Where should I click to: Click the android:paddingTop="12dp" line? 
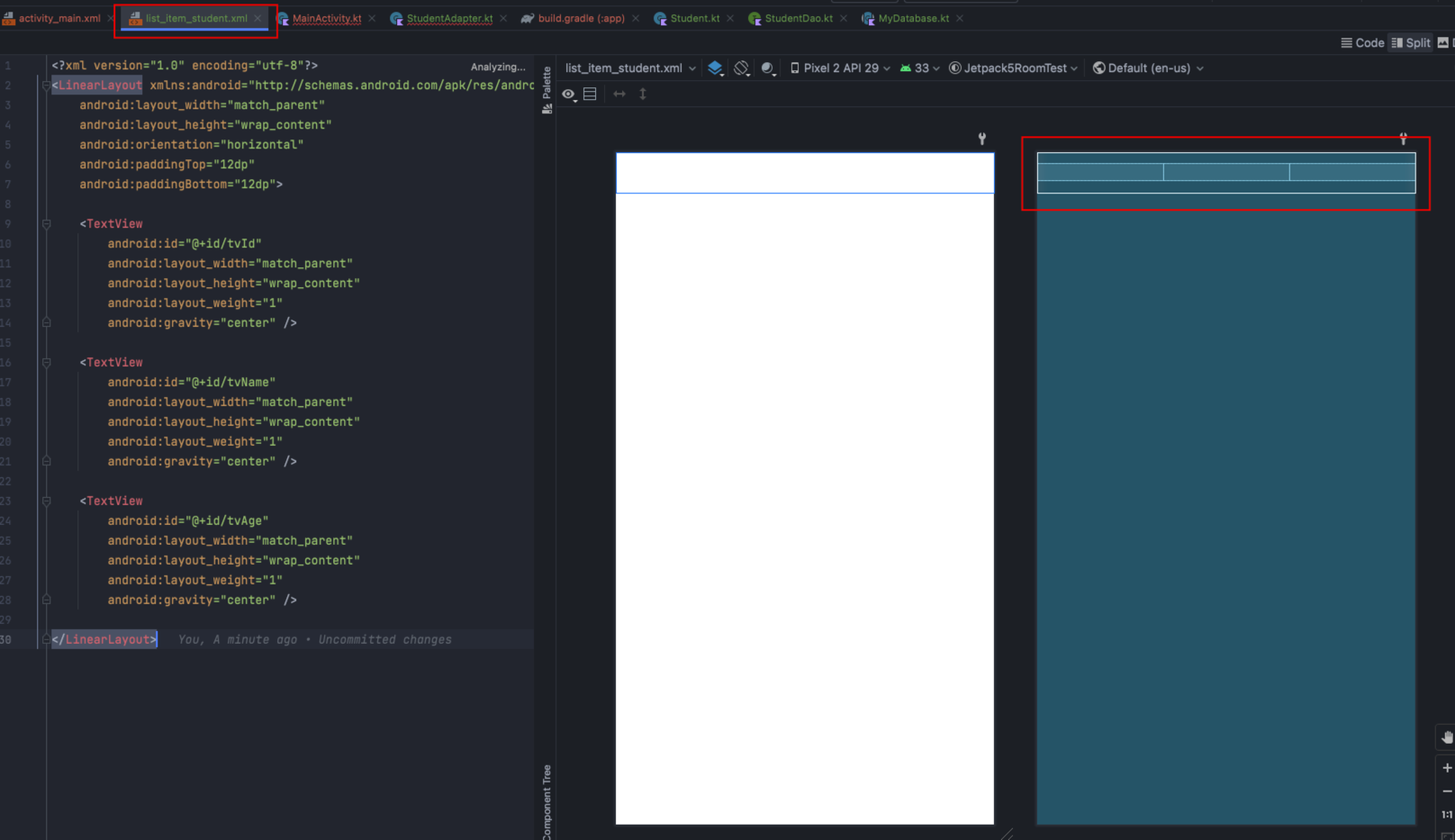pyautogui.click(x=167, y=165)
